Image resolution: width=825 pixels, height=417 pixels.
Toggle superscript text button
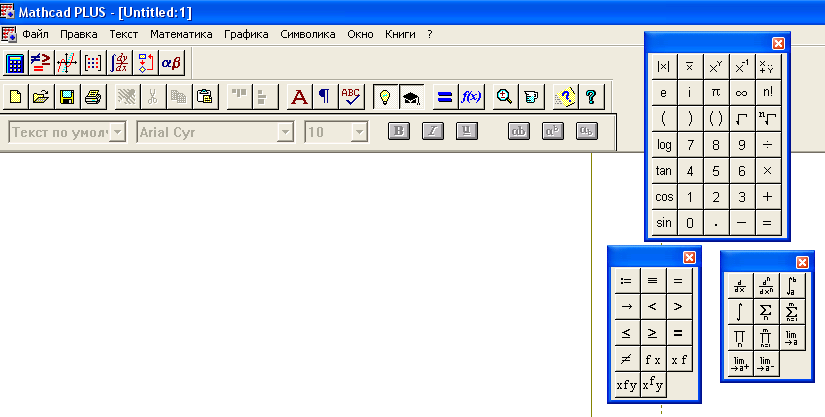click(x=552, y=131)
